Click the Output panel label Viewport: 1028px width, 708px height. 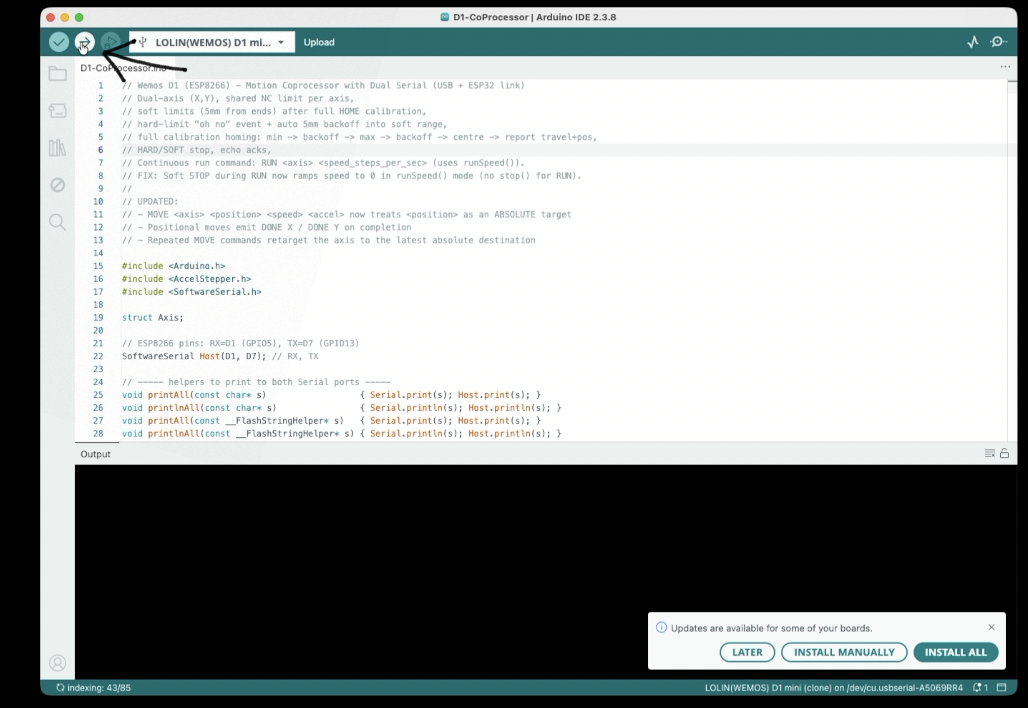pos(96,454)
